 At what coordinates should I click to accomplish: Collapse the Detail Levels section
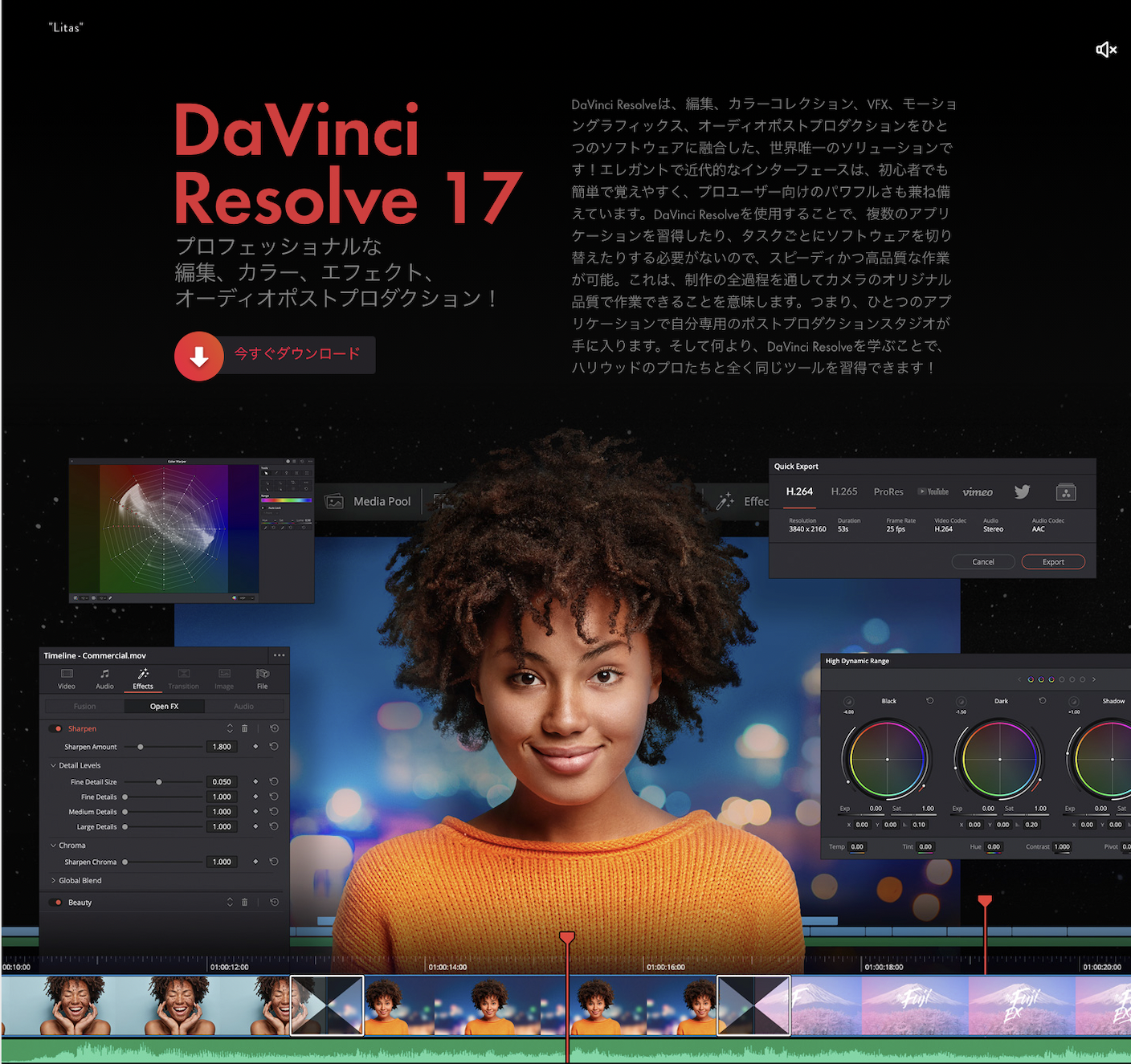[53, 765]
